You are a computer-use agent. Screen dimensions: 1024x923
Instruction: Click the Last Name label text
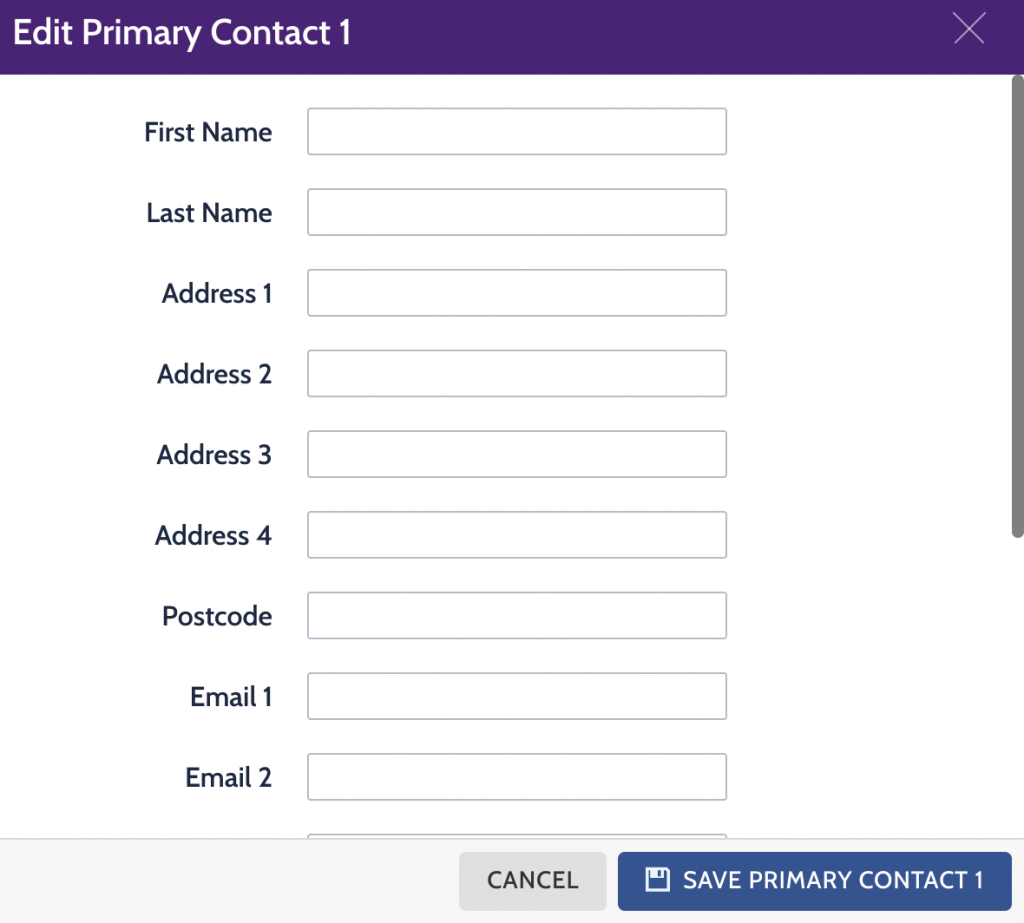click(209, 213)
